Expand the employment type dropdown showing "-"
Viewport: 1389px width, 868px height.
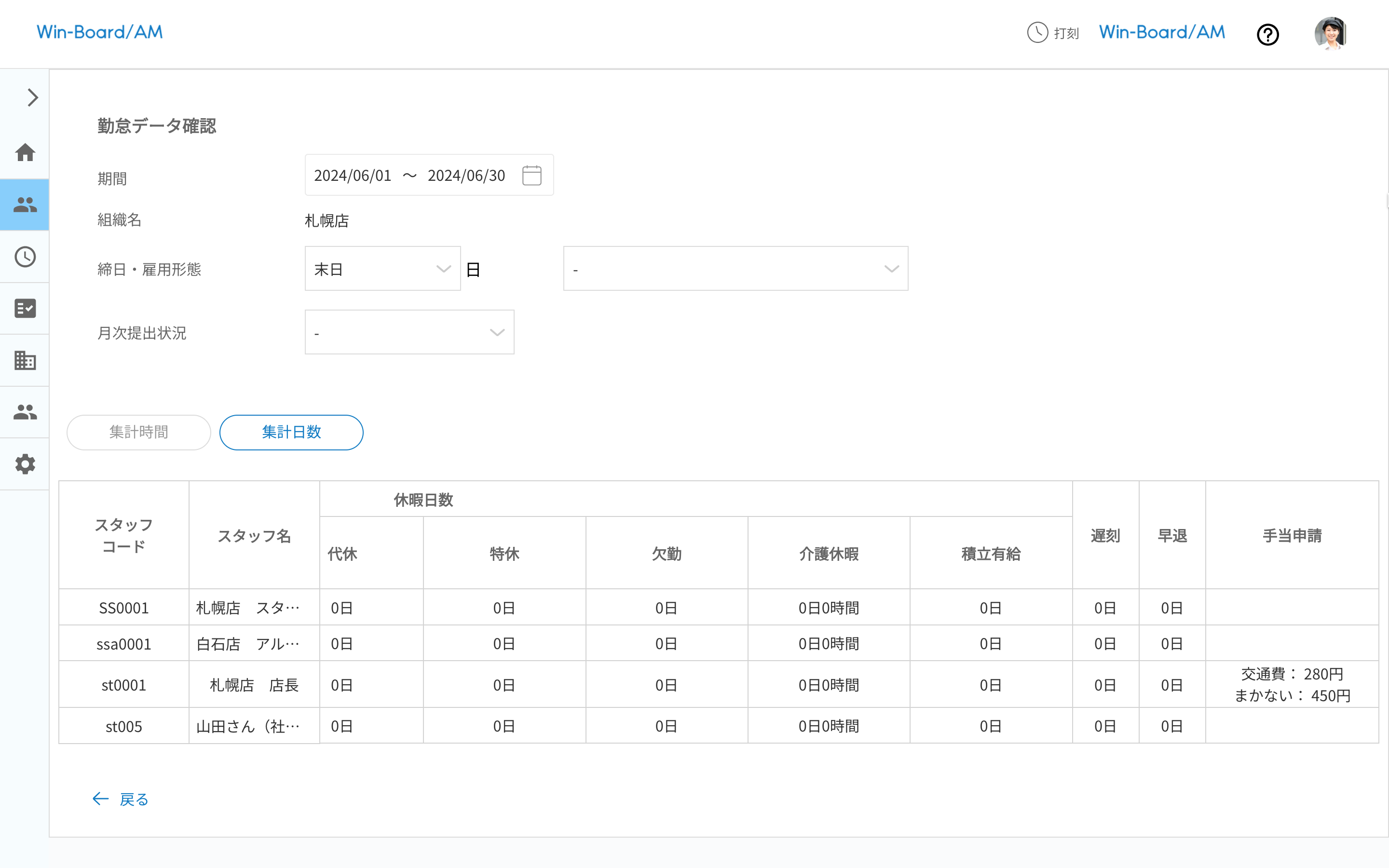click(x=735, y=268)
